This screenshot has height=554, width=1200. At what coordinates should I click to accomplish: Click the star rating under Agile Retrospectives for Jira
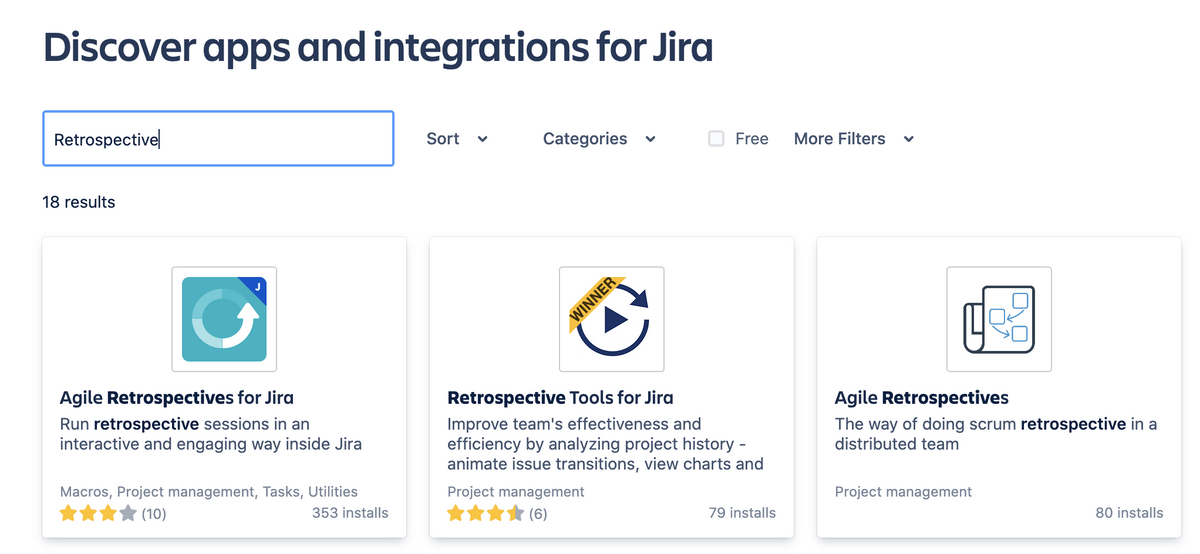pos(97,514)
